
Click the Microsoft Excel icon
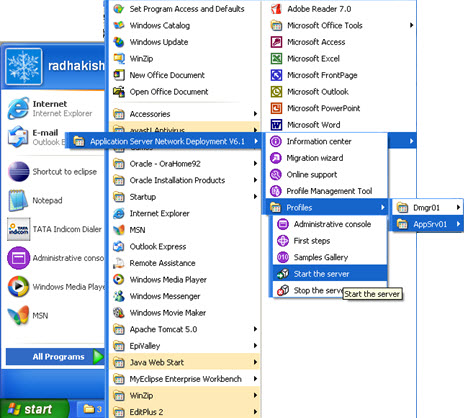(x=276, y=59)
